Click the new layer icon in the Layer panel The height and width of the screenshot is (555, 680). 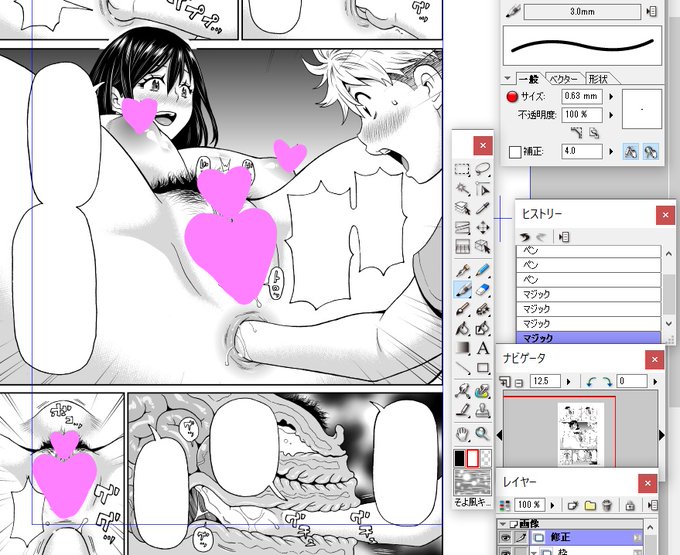pos(573,505)
